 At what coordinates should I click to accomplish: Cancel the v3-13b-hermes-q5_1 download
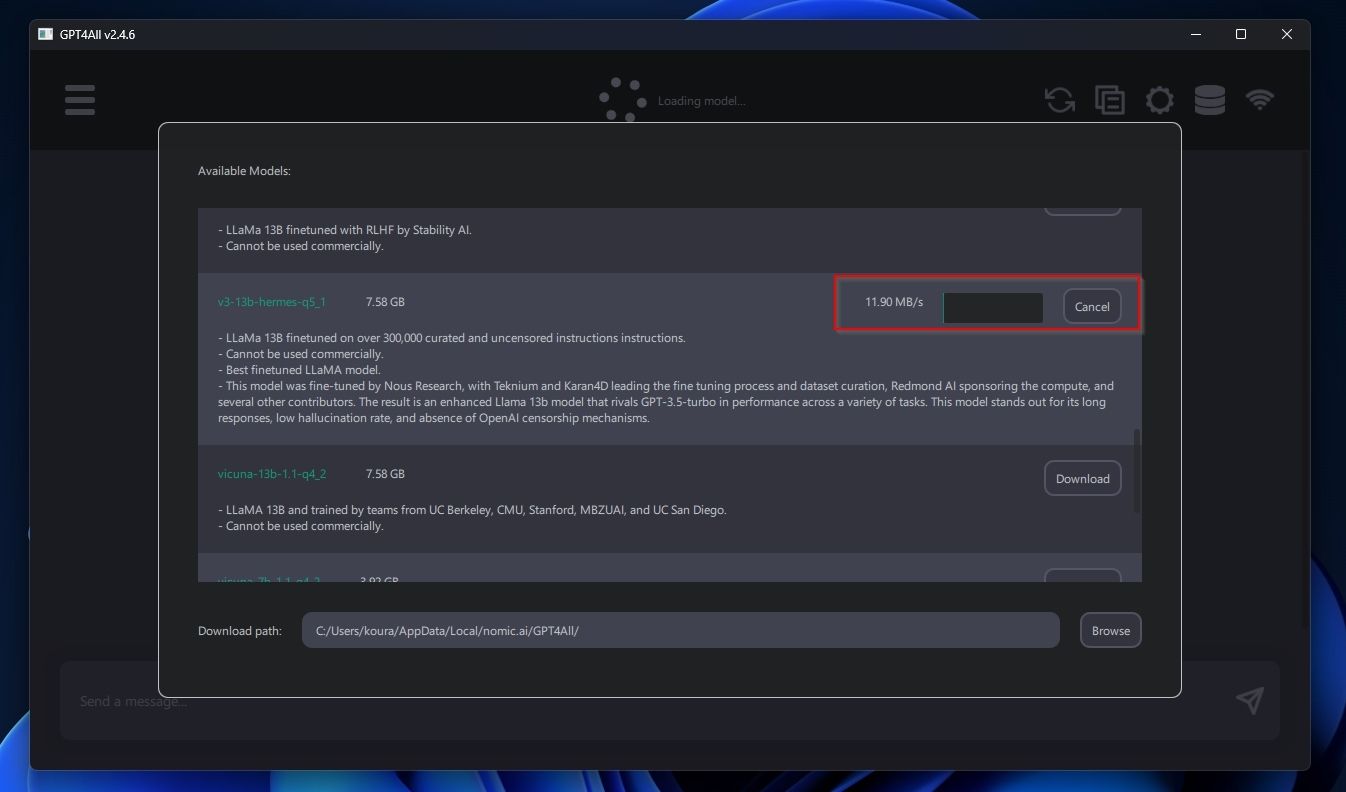[1091, 306]
